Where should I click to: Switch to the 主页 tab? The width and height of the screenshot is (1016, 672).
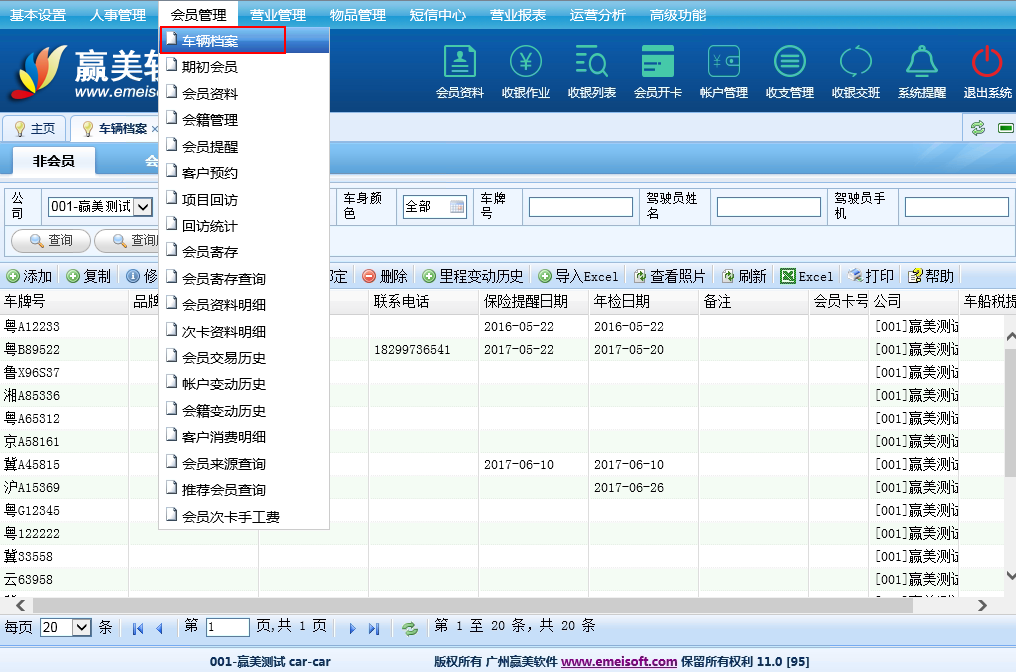(x=35, y=129)
